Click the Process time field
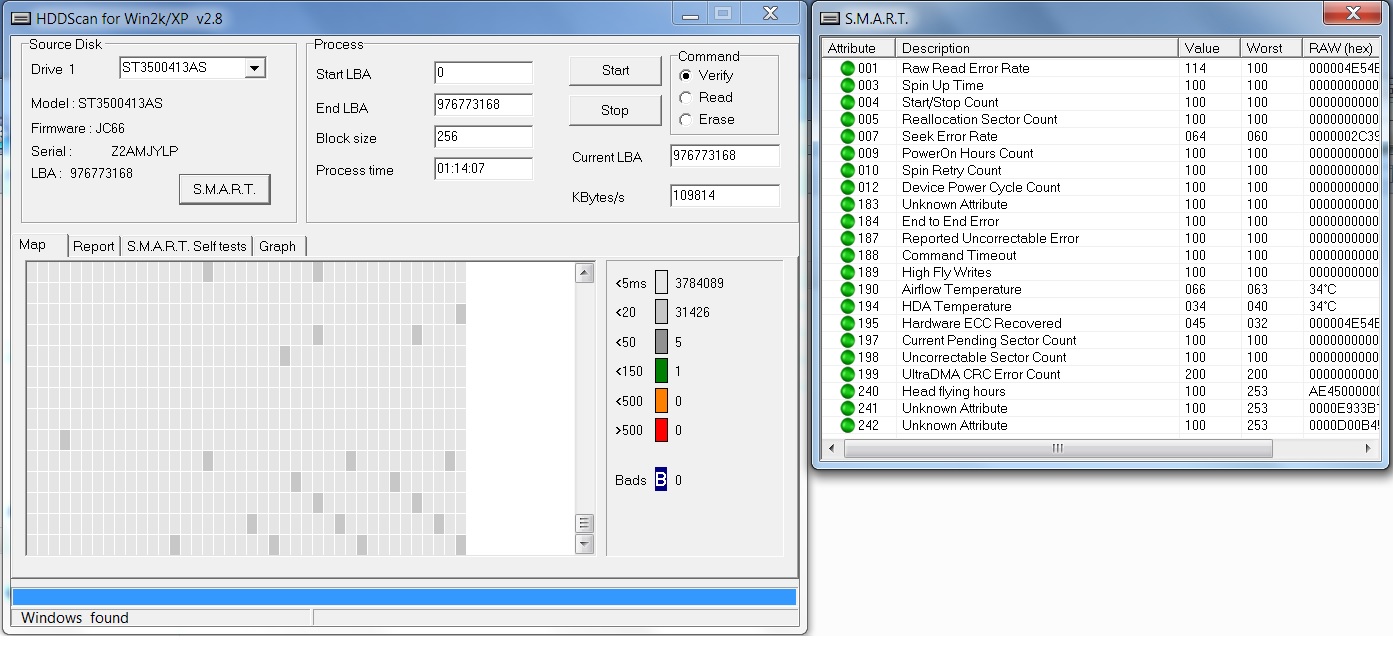 click(x=484, y=170)
